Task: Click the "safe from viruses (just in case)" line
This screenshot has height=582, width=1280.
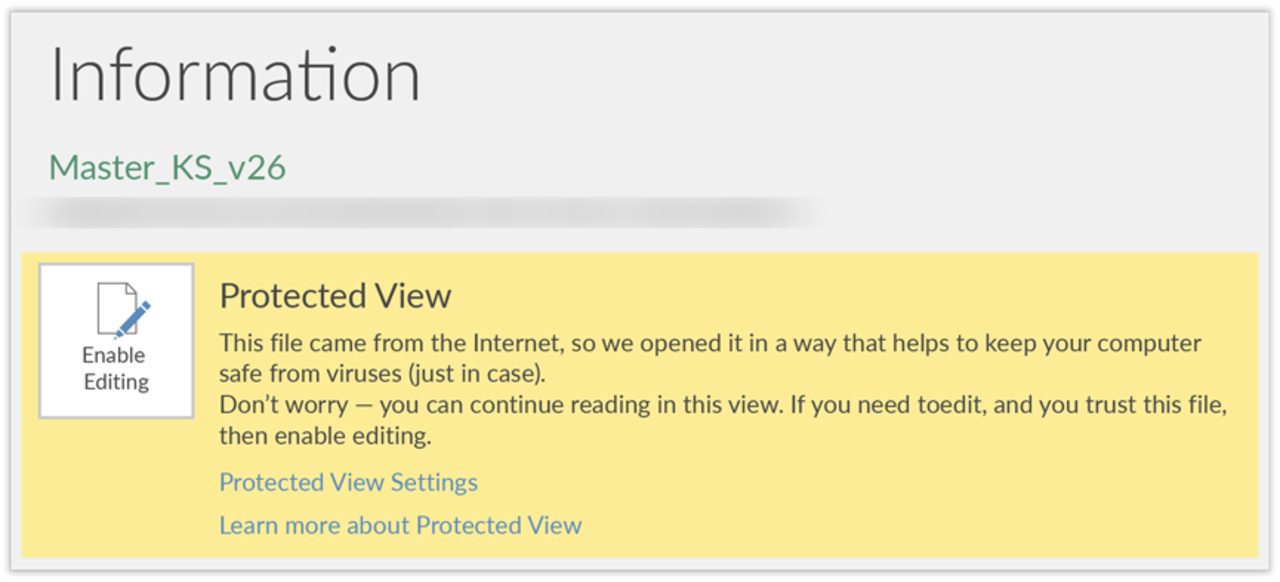Action: click(385, 375)
